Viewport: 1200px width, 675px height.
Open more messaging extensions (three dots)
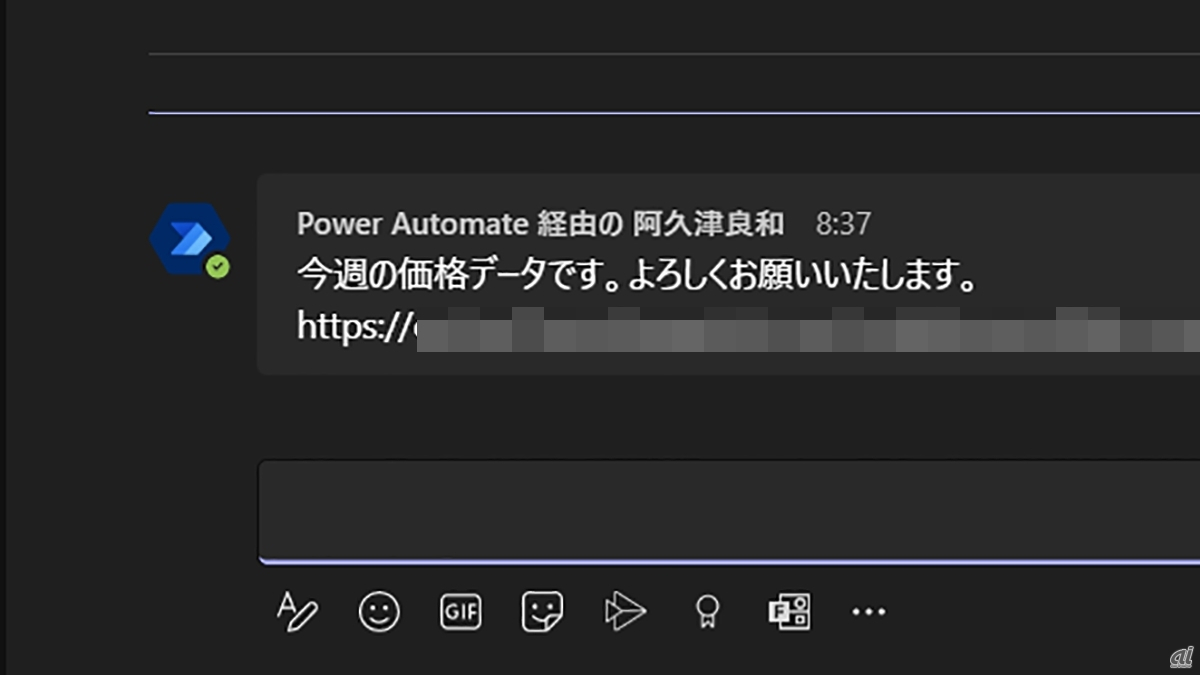[868, 611]
